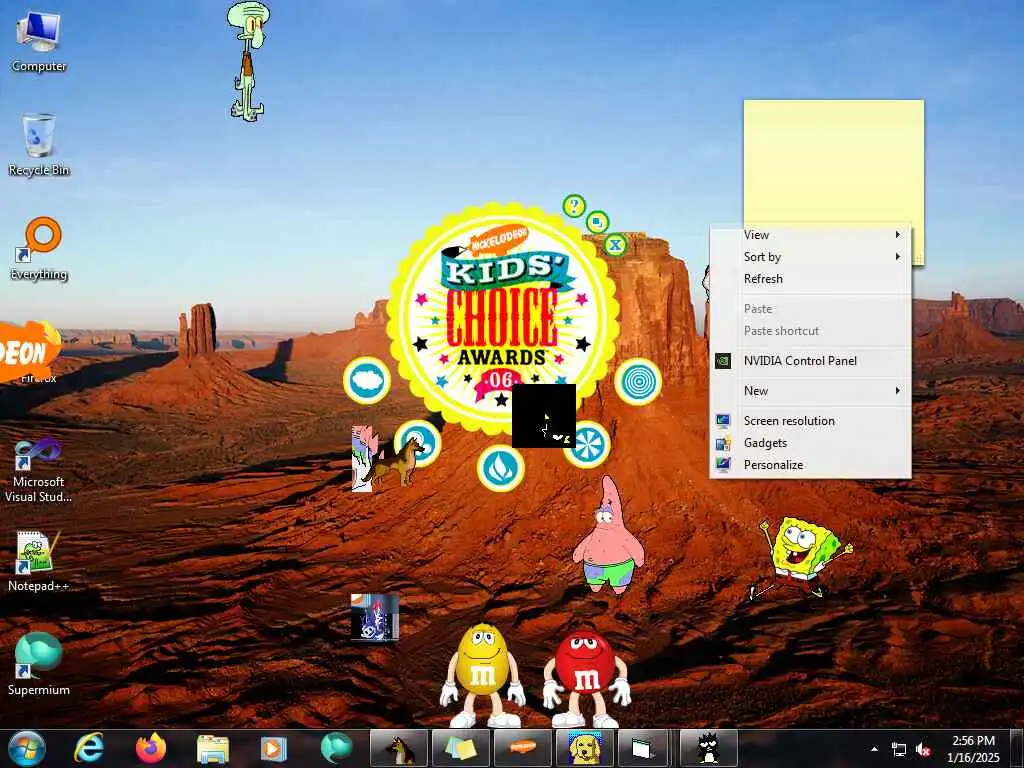The height and width of the screenshot is (768, 1024).
Task: Select the Everything search shortcut
Action: click(39, 249)
